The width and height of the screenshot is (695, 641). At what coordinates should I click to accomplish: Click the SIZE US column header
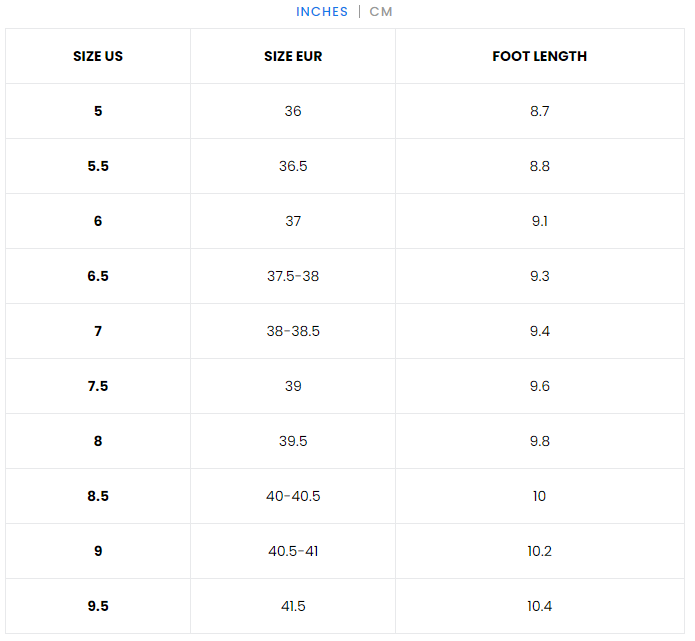coord(98,56)
